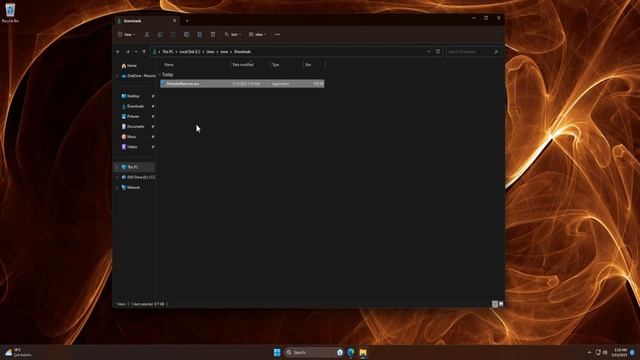
Task: Select Users in the address breadcrumb
Action: tap(210, 52)
